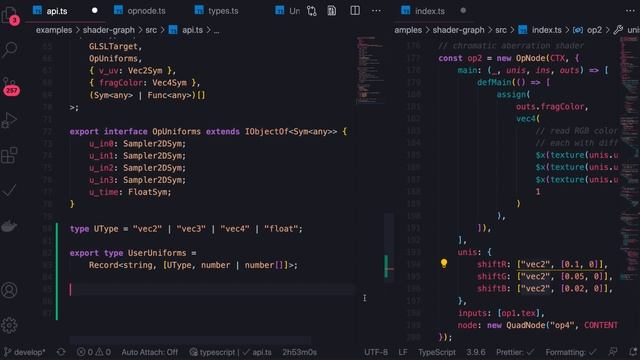Change the LF end of line sequence
This screenshot has height=360, width=640.
tap(403, 352)
